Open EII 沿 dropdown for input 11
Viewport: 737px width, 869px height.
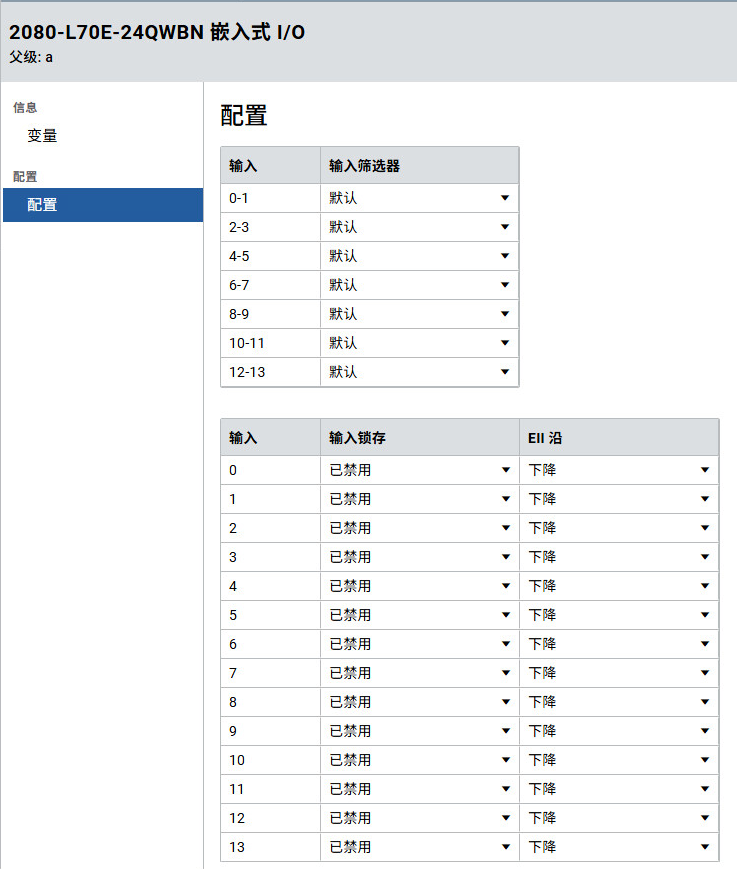coord(619,789)
